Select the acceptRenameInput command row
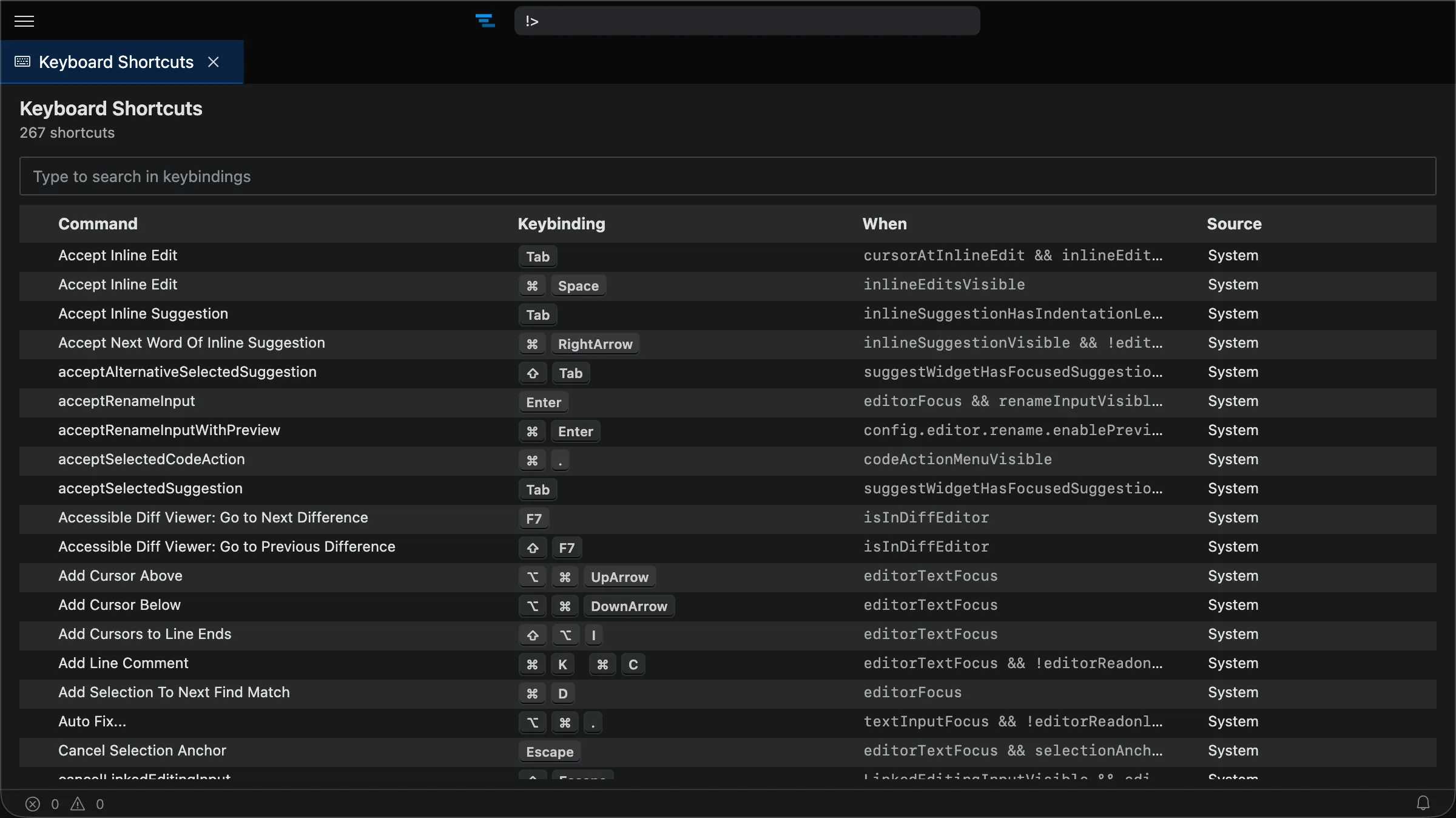This screenshot has width=1456, height=818. [x=728, y=402]
